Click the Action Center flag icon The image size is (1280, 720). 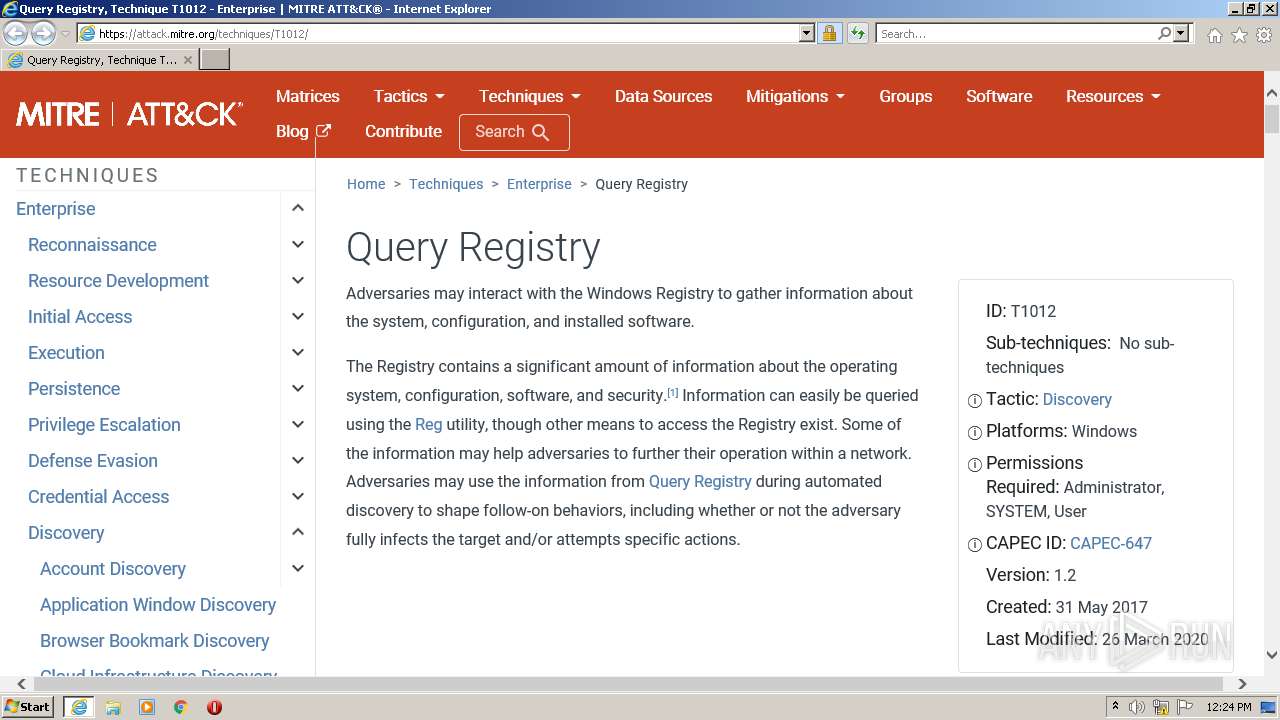[x=1187, y=707]
